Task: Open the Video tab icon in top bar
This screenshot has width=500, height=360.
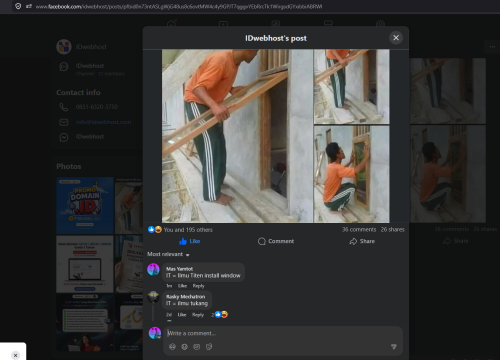Action: [223, 23]
